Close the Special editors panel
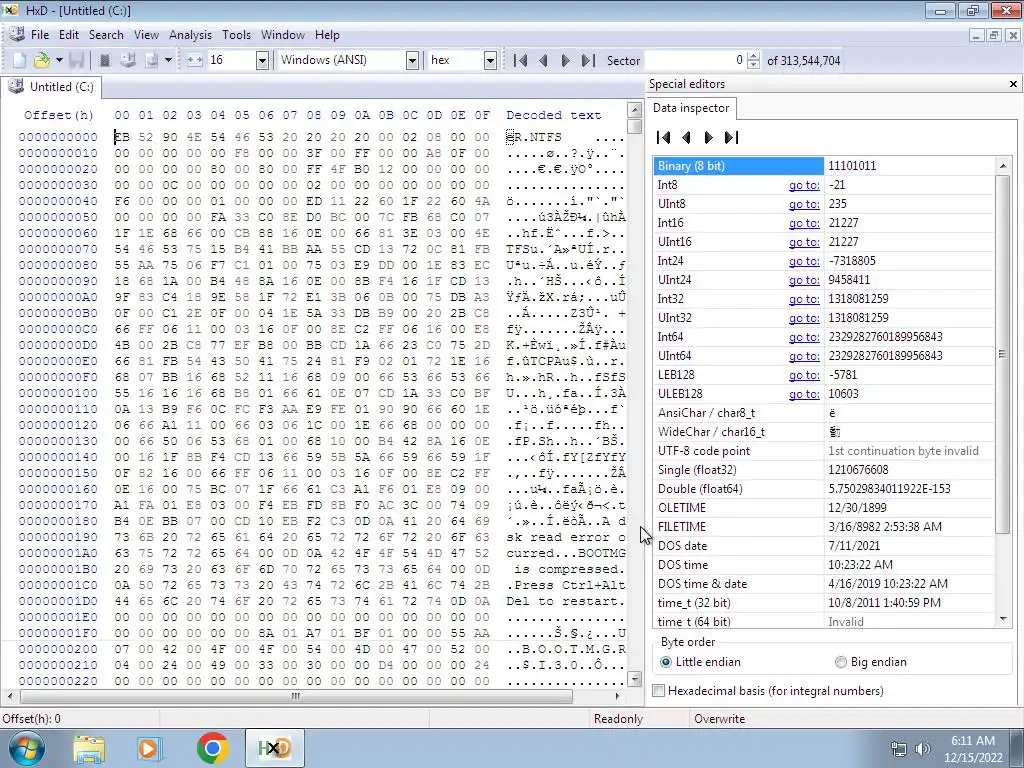The image size is (1024, 768). (x=1013, y=84)
